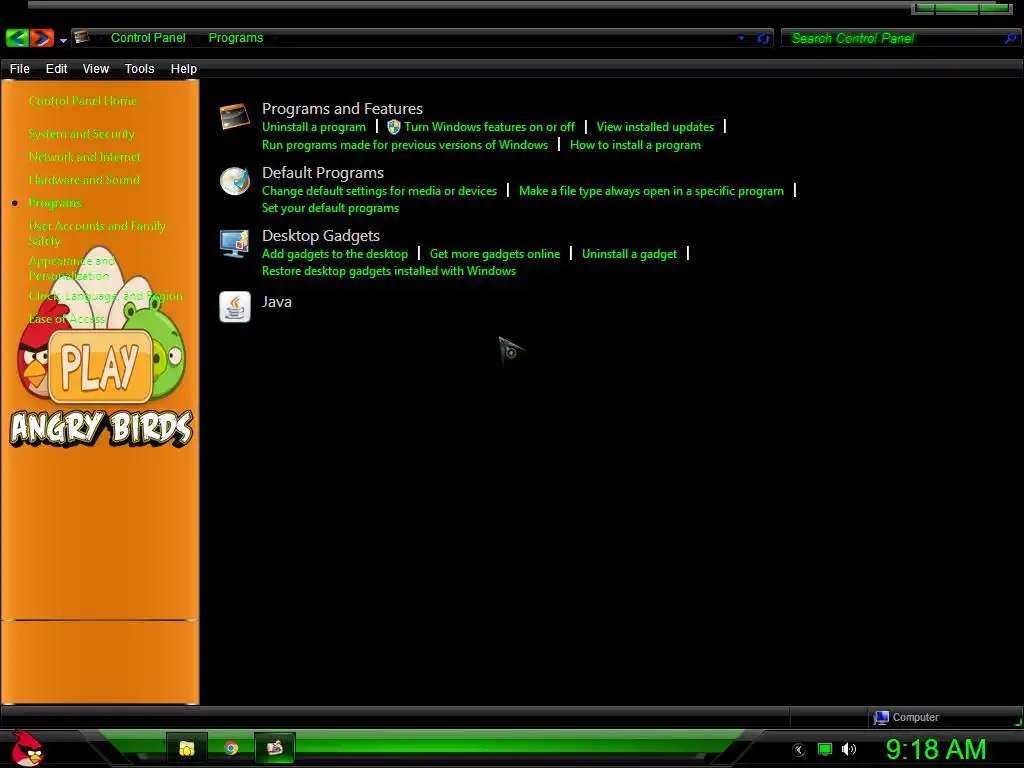Click Change default settings for media or devices

379,191
